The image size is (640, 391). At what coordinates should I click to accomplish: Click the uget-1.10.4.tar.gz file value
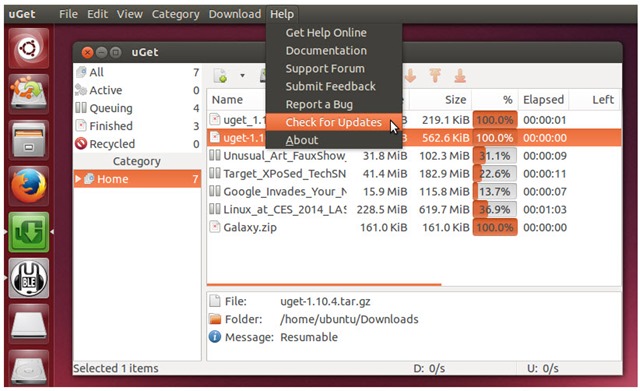[325, 301]
